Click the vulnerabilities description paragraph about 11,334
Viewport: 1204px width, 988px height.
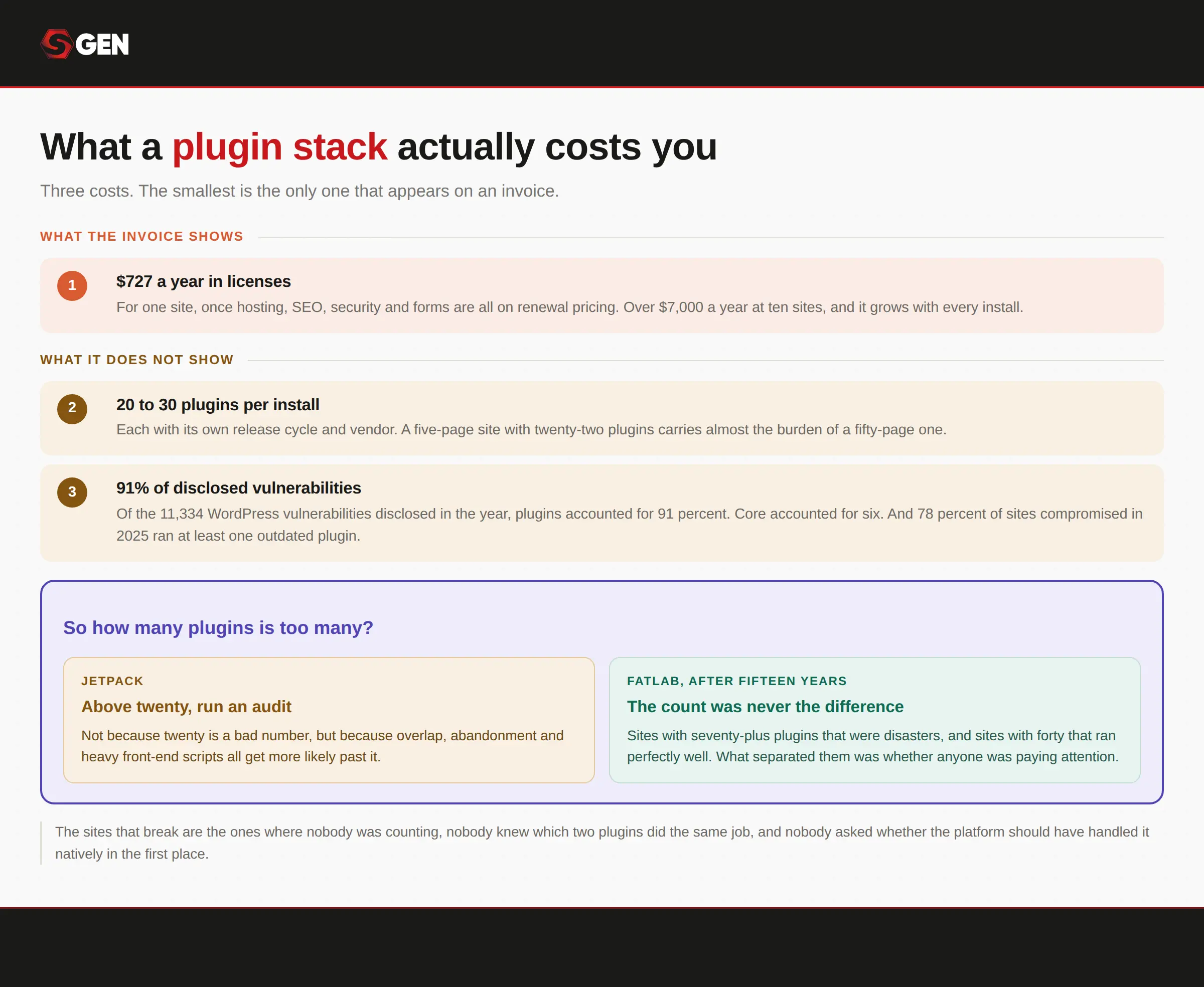(629, 525)
